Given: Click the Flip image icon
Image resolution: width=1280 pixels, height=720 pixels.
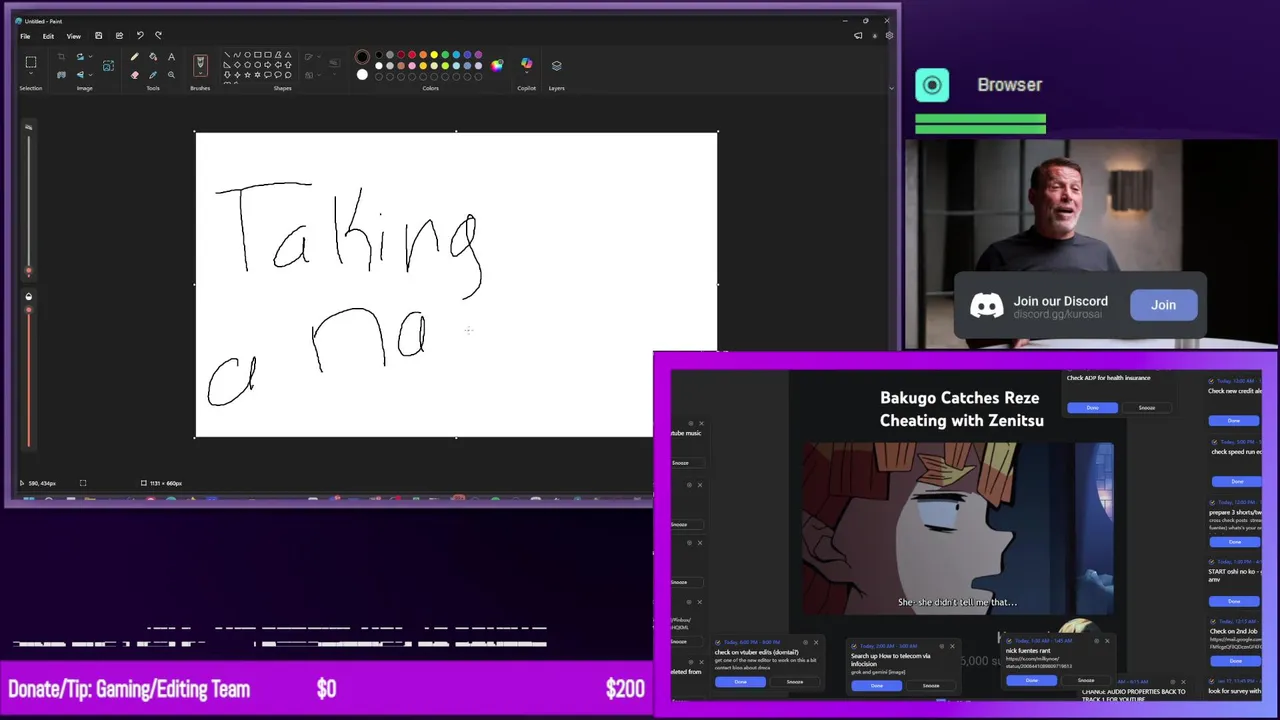Looking at the screenshot, I should tap(80, 75).
